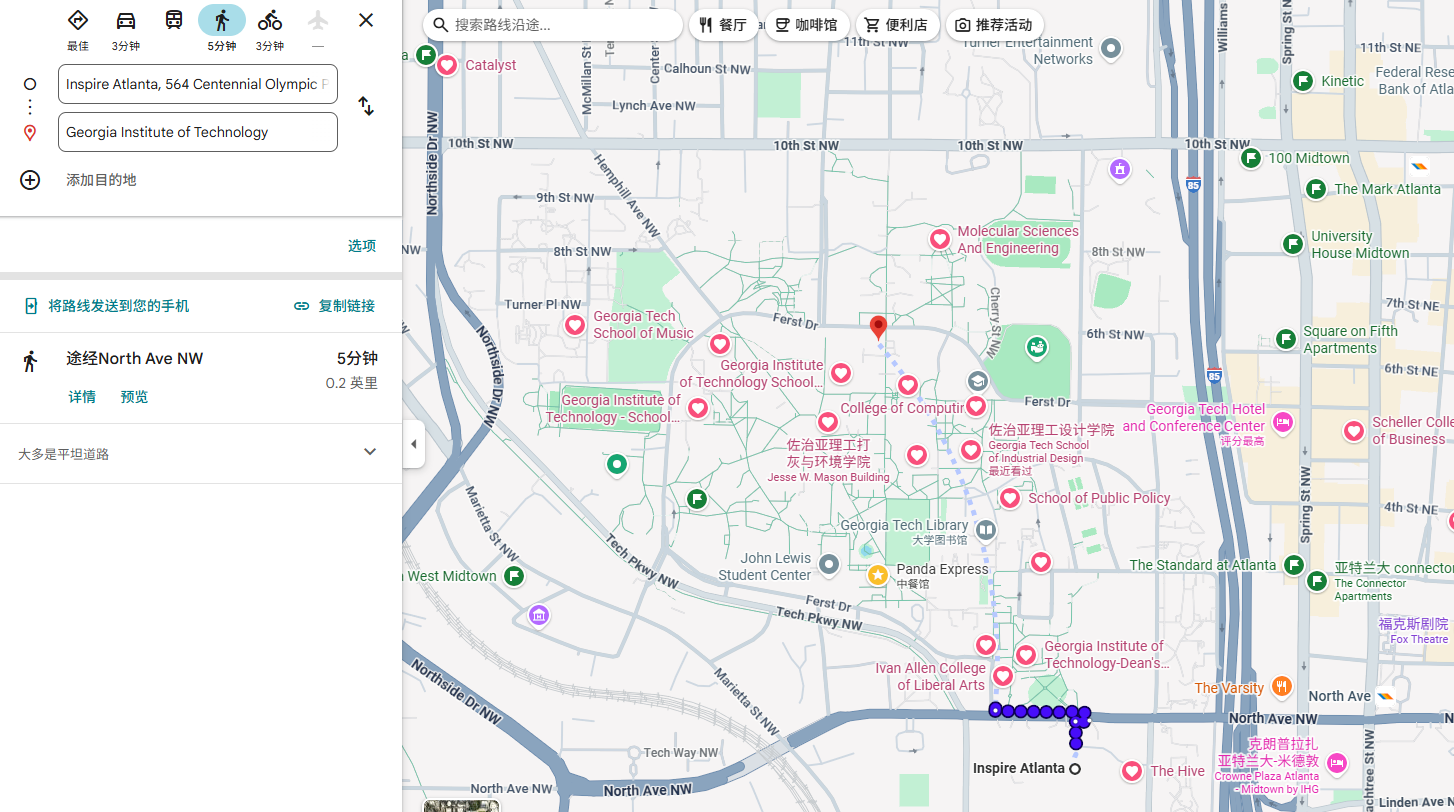Image resolution: width=1454 pixels, height=812 pixels.
Task: Click the Panda Express star marker
Action: 877,575
